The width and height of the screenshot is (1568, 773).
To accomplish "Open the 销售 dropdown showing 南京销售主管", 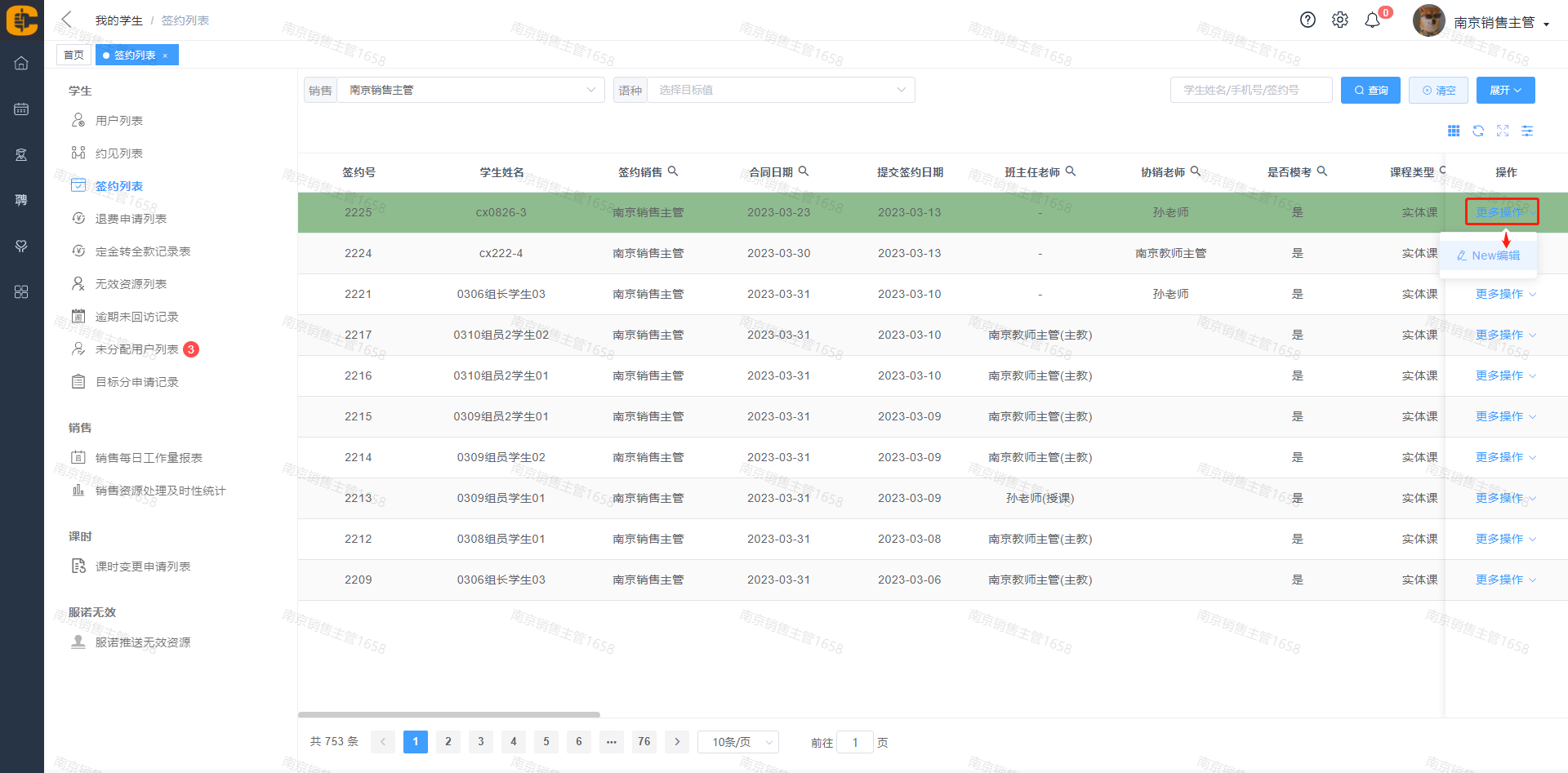I will tap(470, 90).
